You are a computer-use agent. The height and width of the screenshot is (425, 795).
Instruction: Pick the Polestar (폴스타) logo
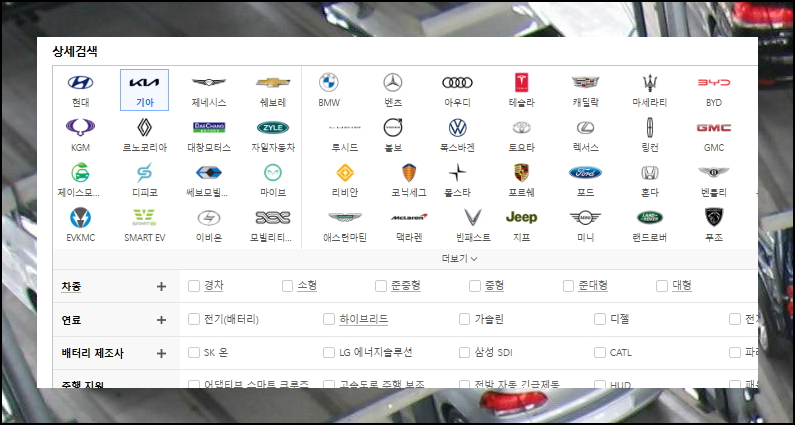[457, 172]
